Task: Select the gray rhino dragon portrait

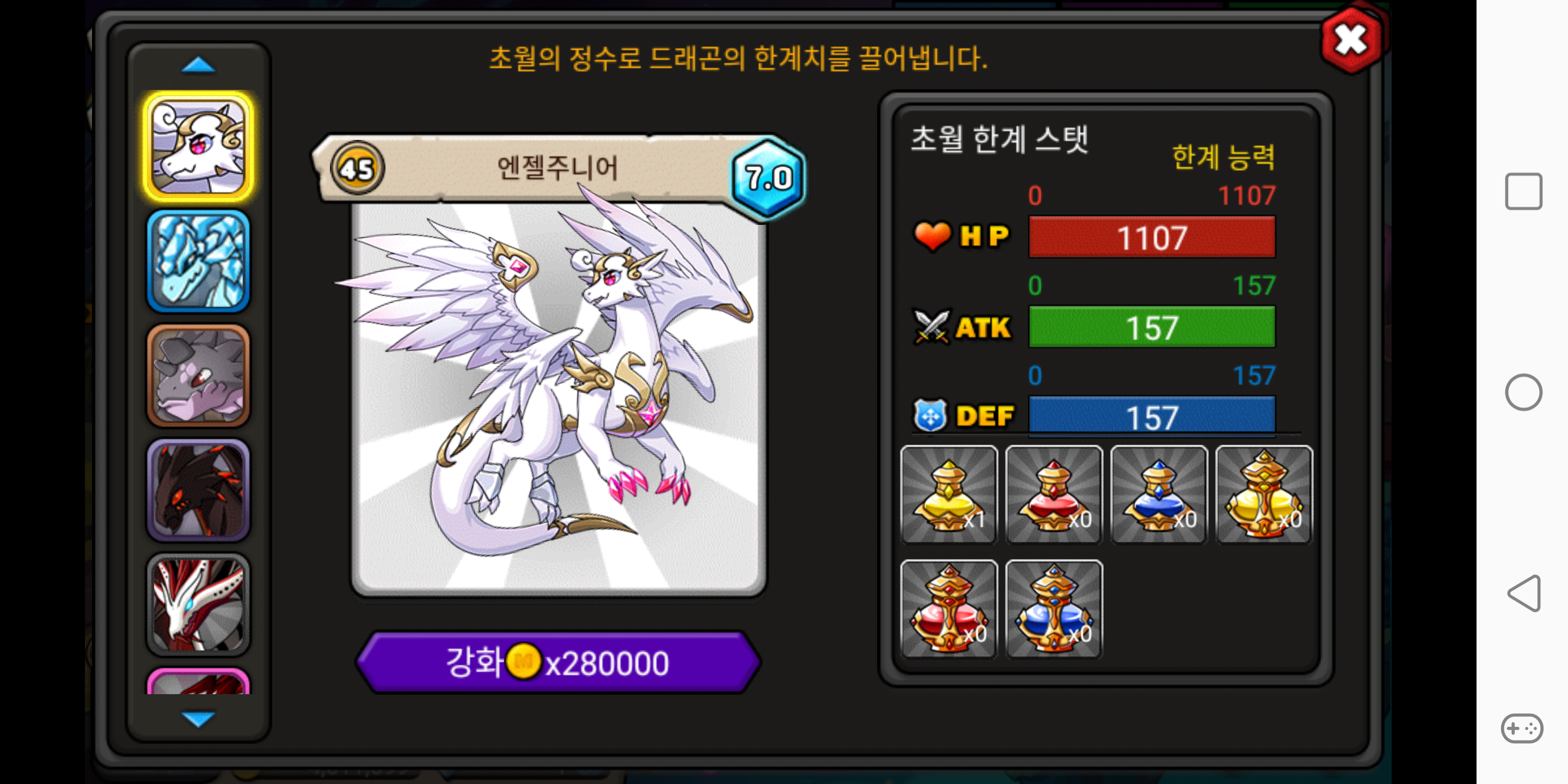Action: coord(198,376)
